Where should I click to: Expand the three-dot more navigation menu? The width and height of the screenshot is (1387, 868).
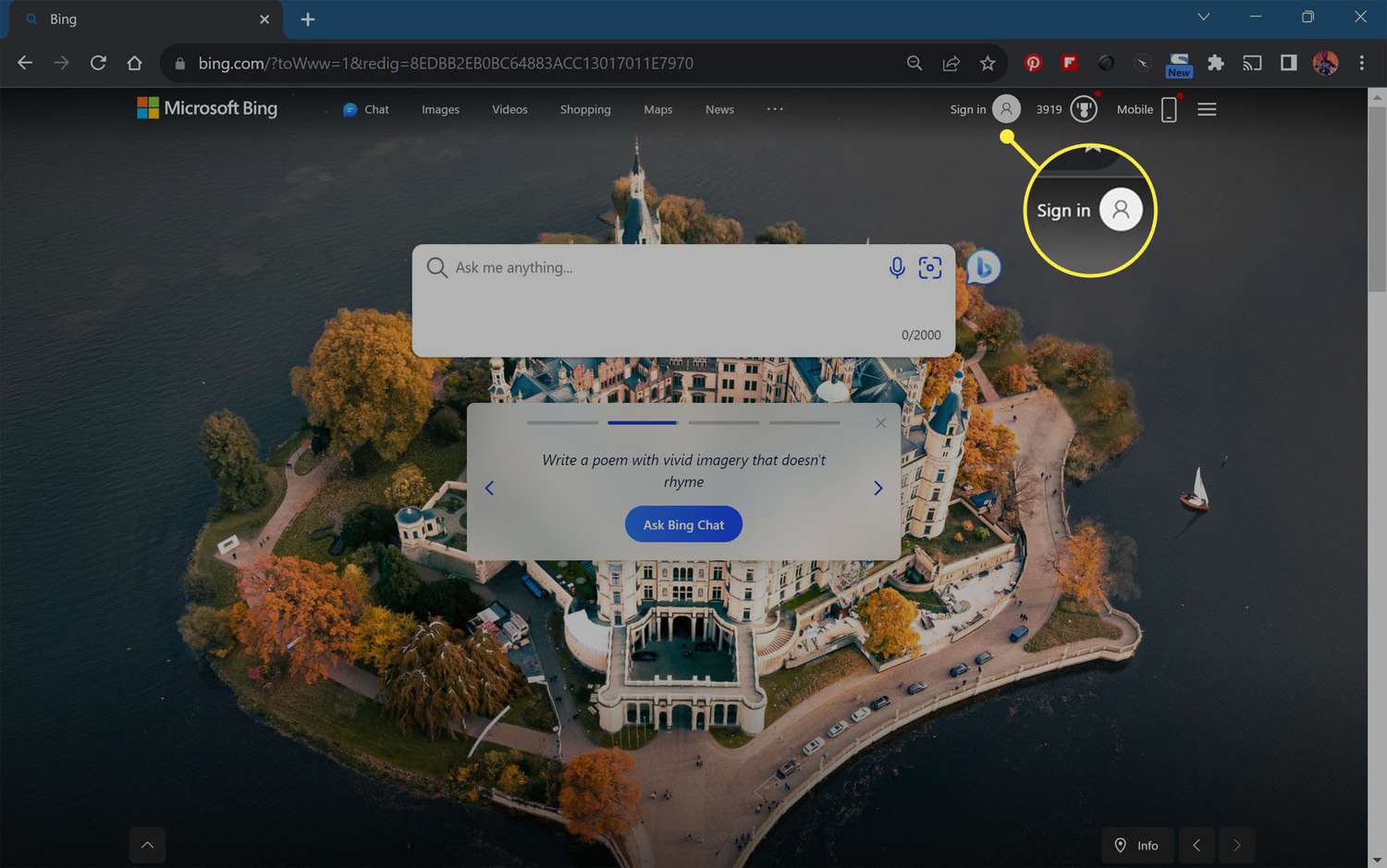point(775,109)
